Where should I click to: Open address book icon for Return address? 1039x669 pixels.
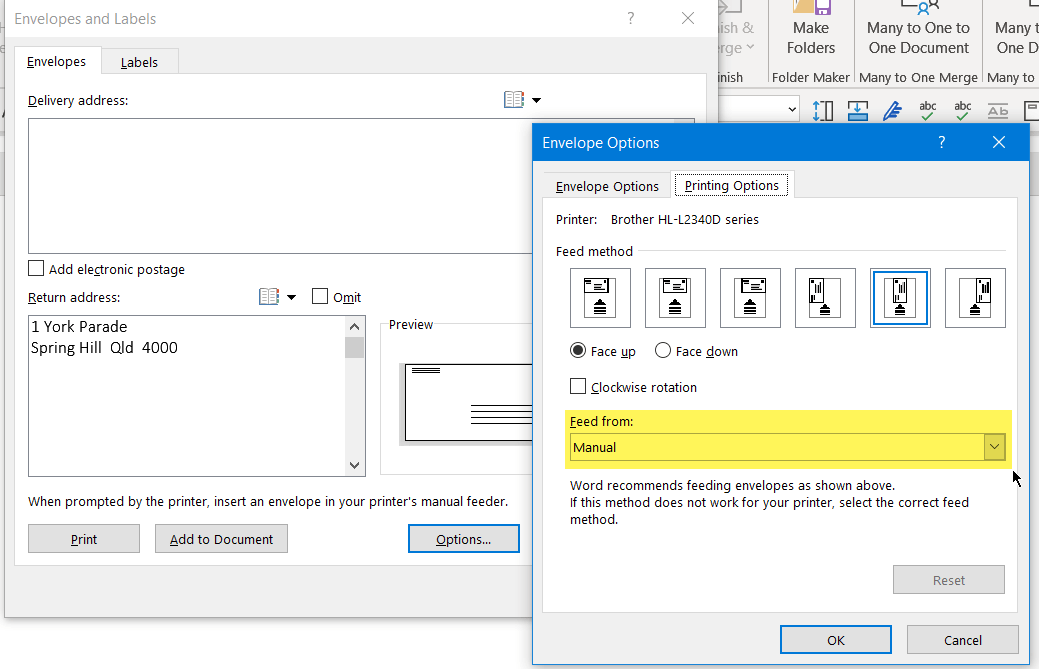coord(268,296)
